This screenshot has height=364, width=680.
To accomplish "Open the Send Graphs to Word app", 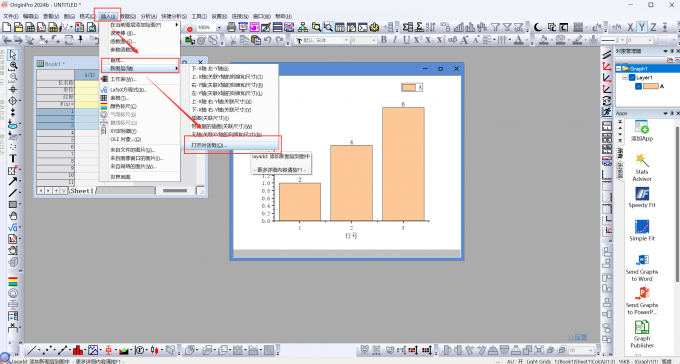I will pyautogui.click(x=642, y=260).
